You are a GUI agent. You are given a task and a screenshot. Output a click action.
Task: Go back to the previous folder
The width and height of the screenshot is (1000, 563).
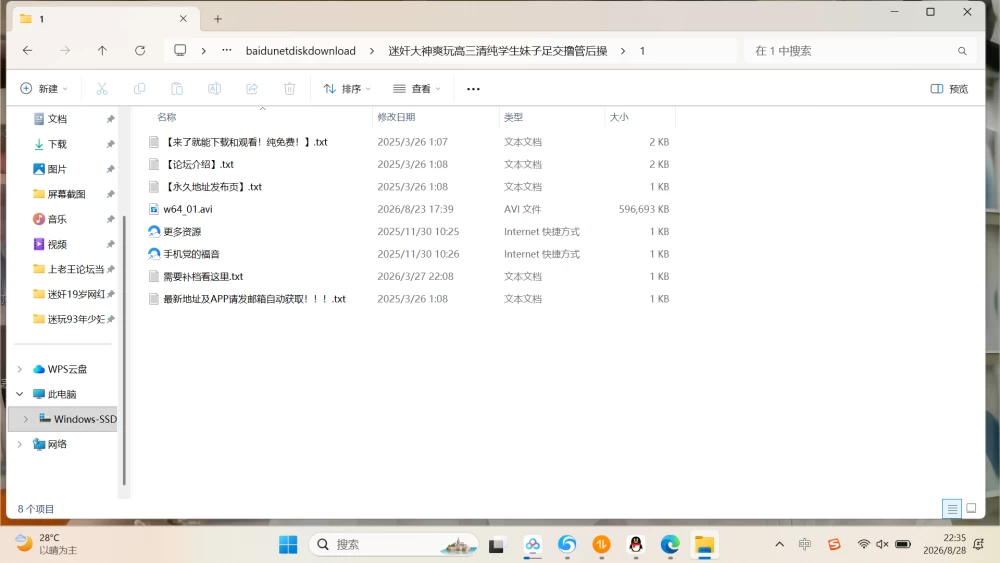click(x=27, y=51)
